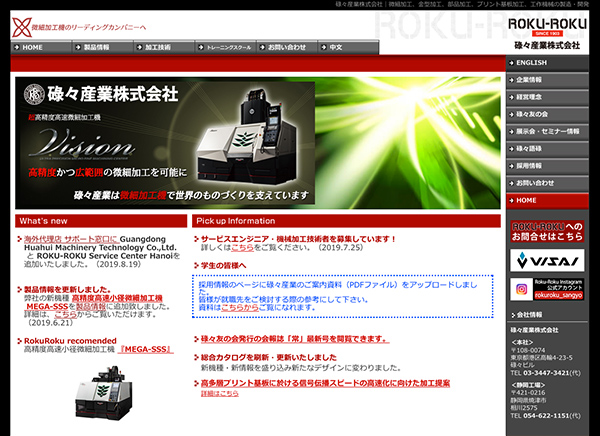Click こちら link in service engineer notice
600x436 pixels.
[242, 248]
